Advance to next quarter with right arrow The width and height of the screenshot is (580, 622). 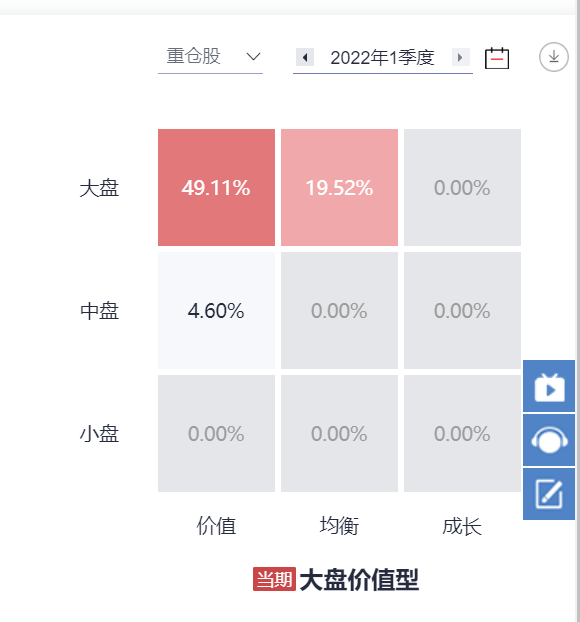pos(460,58)
